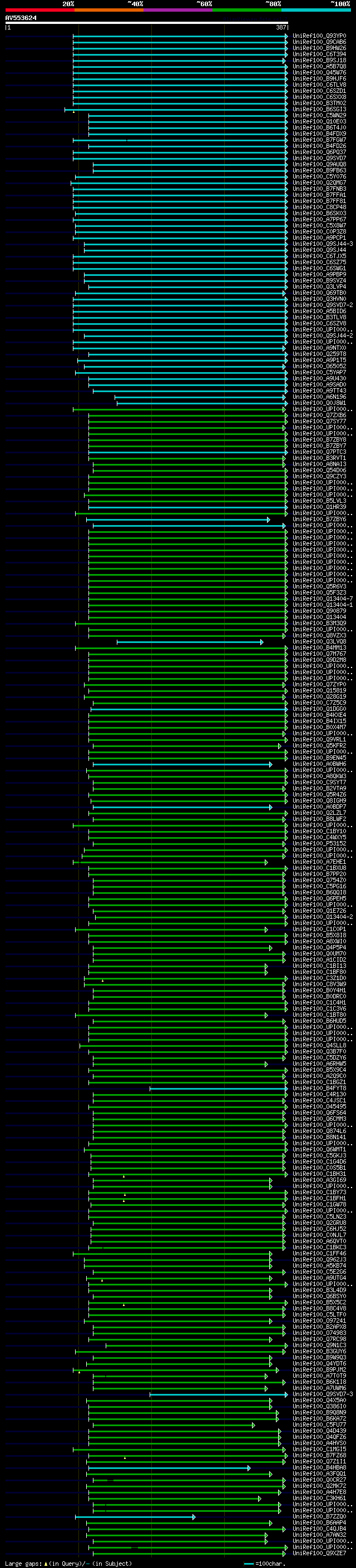
Task: Click the short cyan alignment bar for UniRef100_Q3LVQ8
Action: [190, 641]
